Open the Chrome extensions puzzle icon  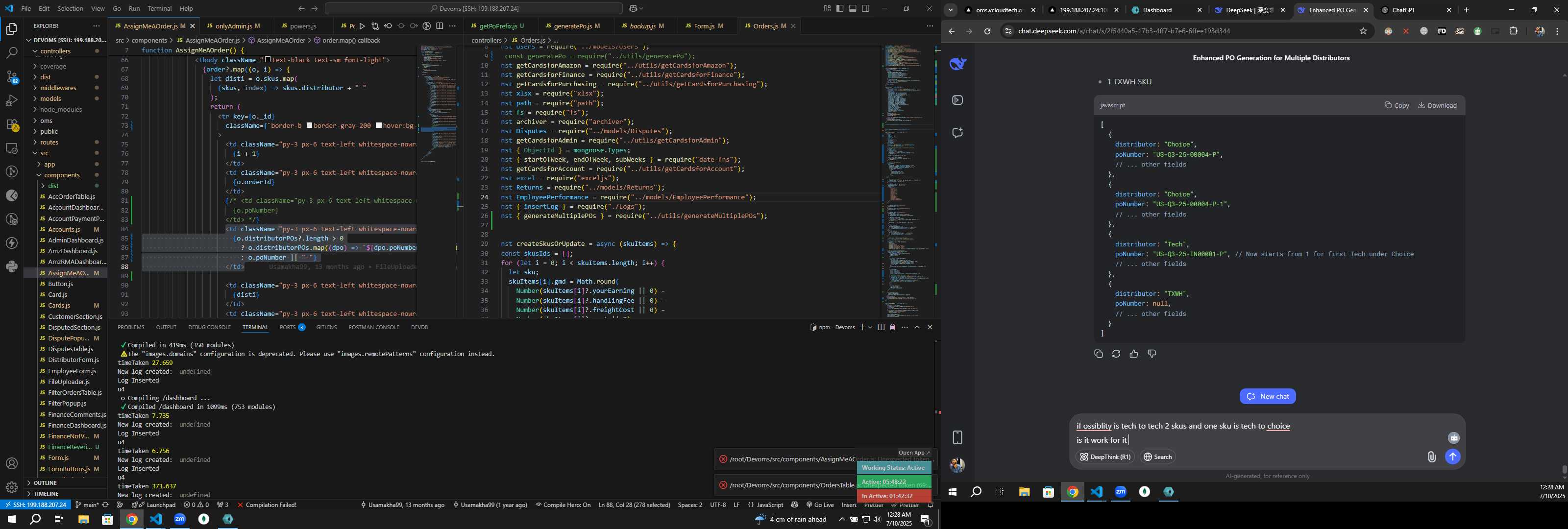(x=1514, y=31)
